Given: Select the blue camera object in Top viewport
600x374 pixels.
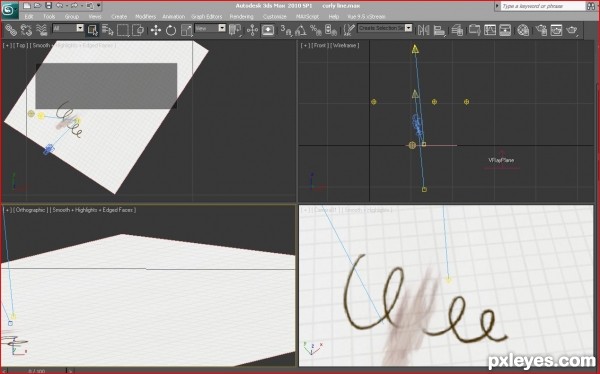Looking at the screenshot, I should click(48, 149).
